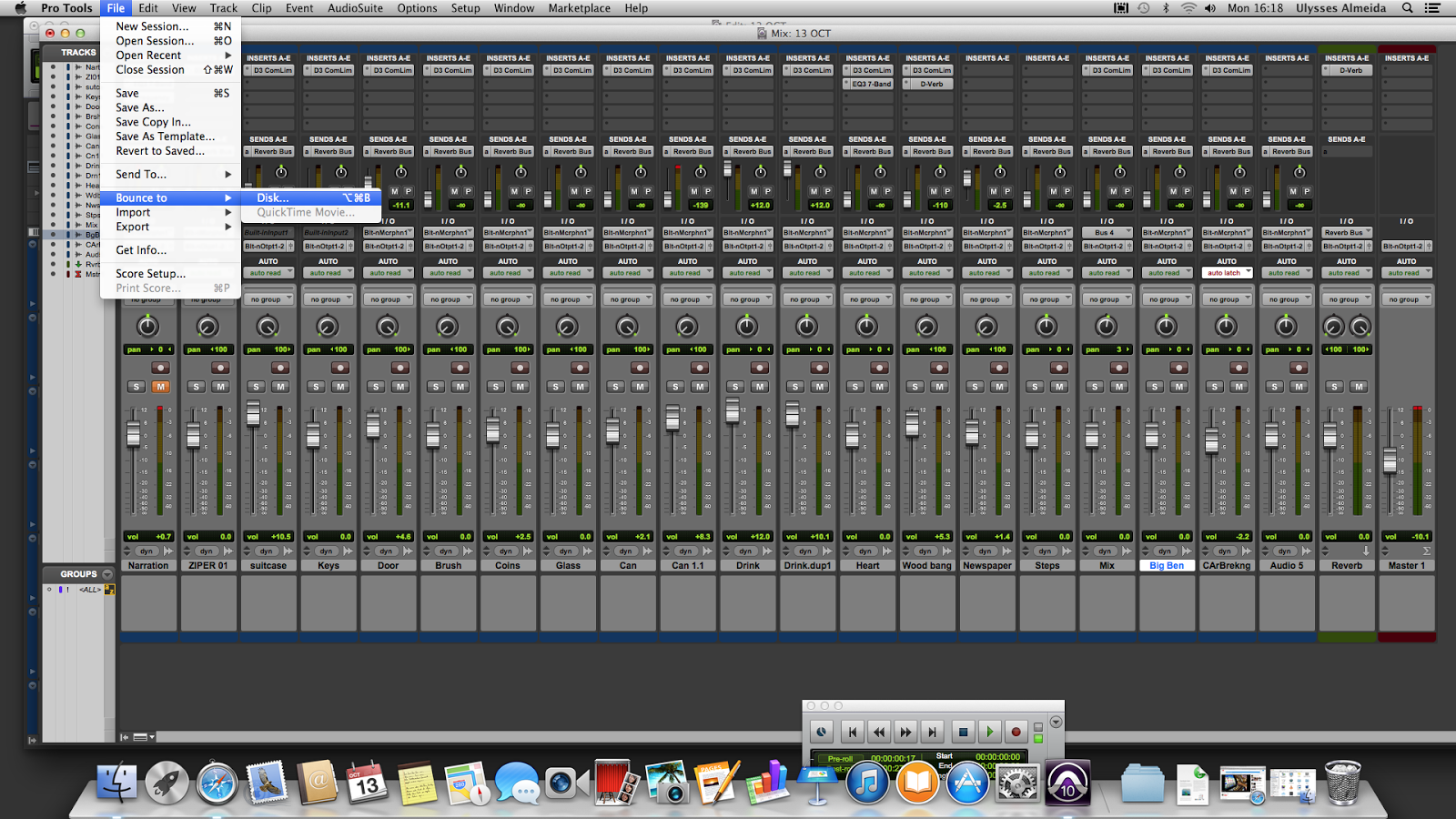Choose Disk… in the Bounce to submenu
The height and width of the screenshot is (819, 1456).
[309, 197]
